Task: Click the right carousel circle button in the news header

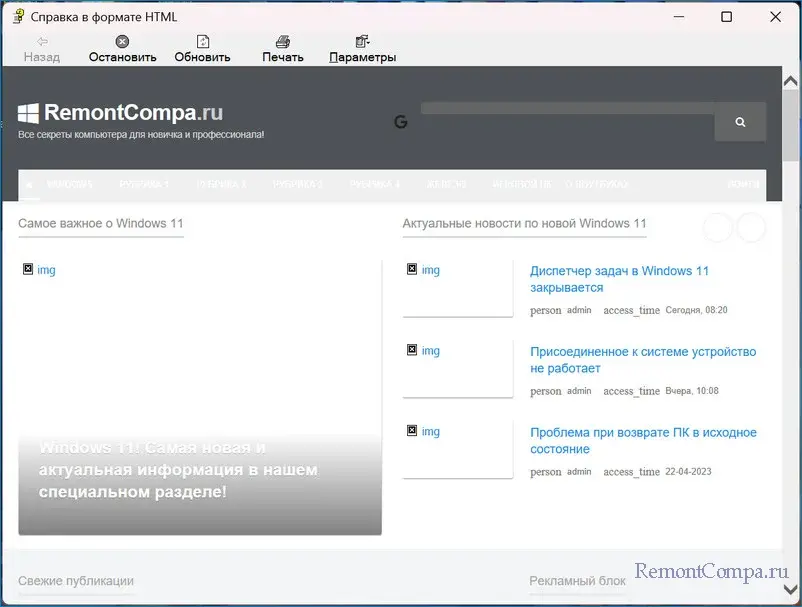Action: (751, 228)
